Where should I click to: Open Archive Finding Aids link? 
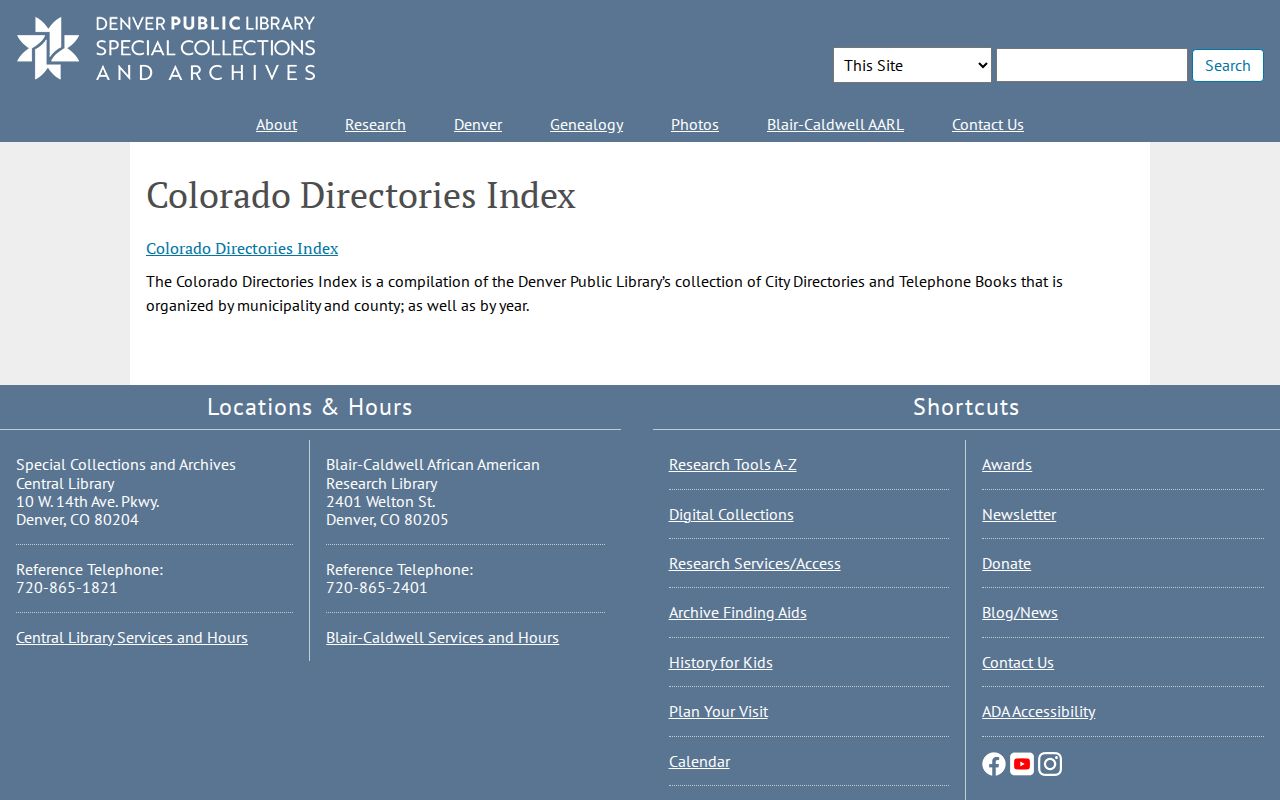pyautogui.click(x=738, y=612)
